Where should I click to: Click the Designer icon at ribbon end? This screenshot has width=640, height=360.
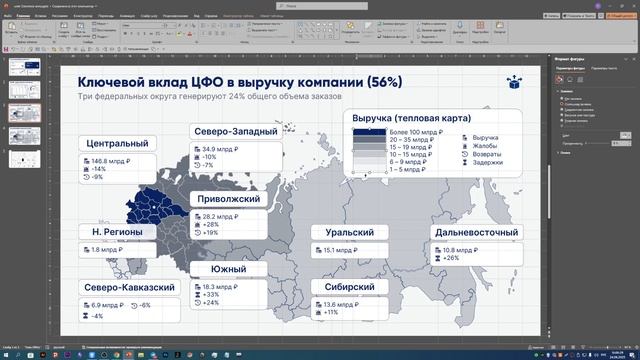tap(500, 26)
